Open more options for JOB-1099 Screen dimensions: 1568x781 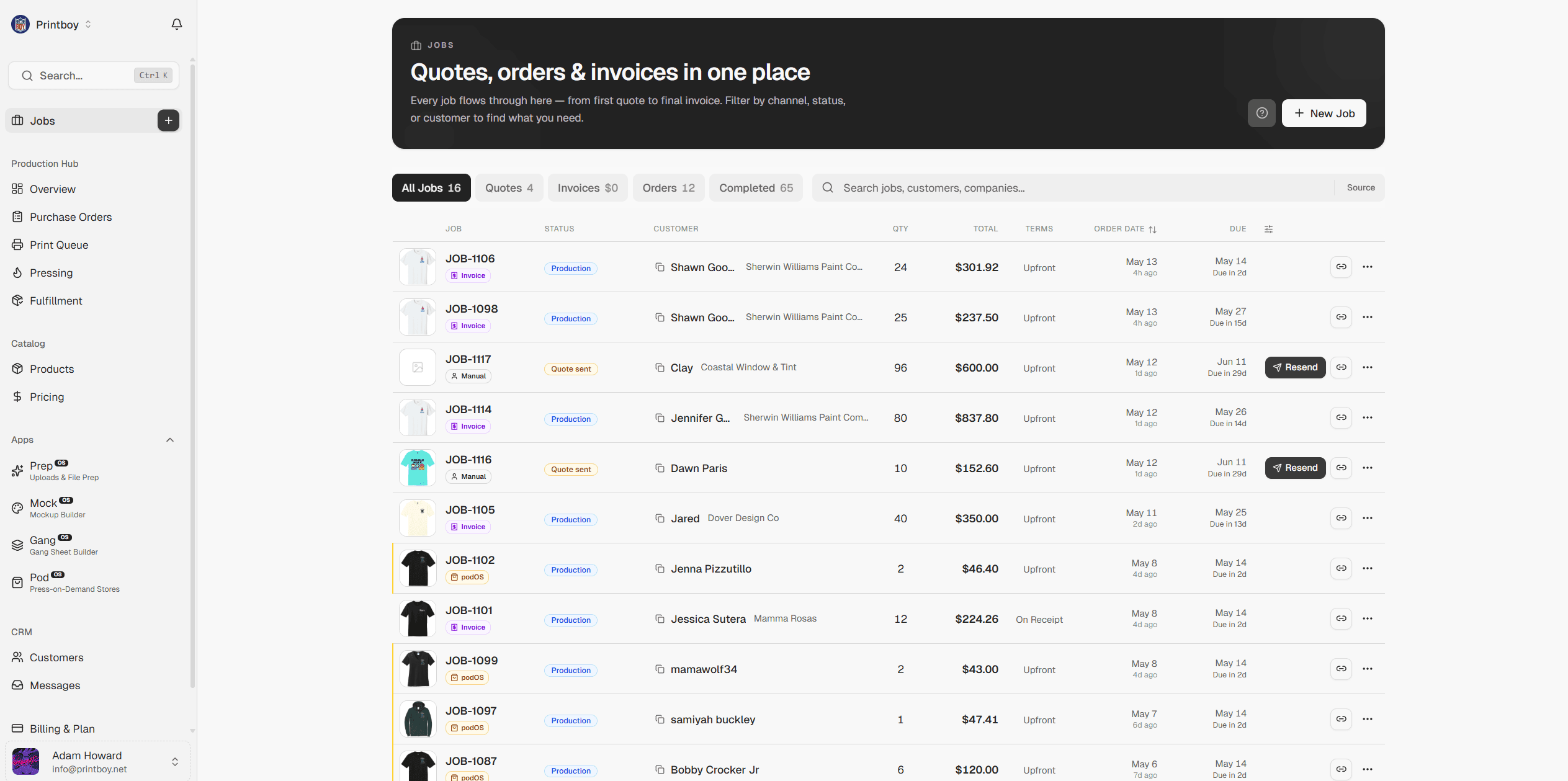pyautogui.click(x=1368, y=669)
